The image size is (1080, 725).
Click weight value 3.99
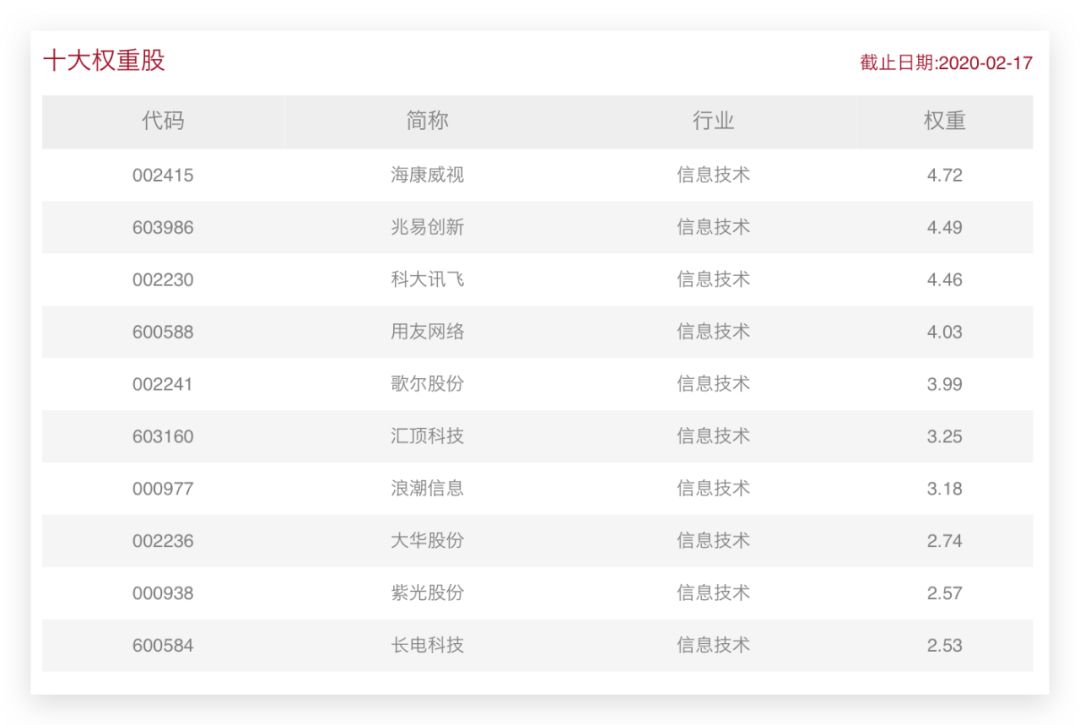tap(944, 384)
